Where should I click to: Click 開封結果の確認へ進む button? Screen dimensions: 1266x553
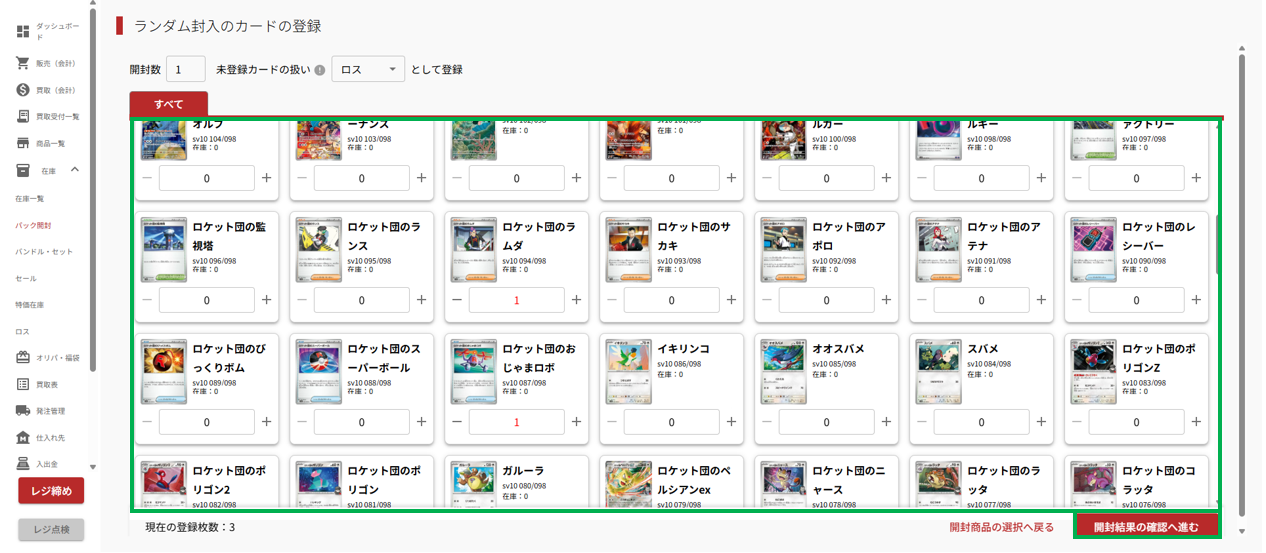coord(1146,526)
